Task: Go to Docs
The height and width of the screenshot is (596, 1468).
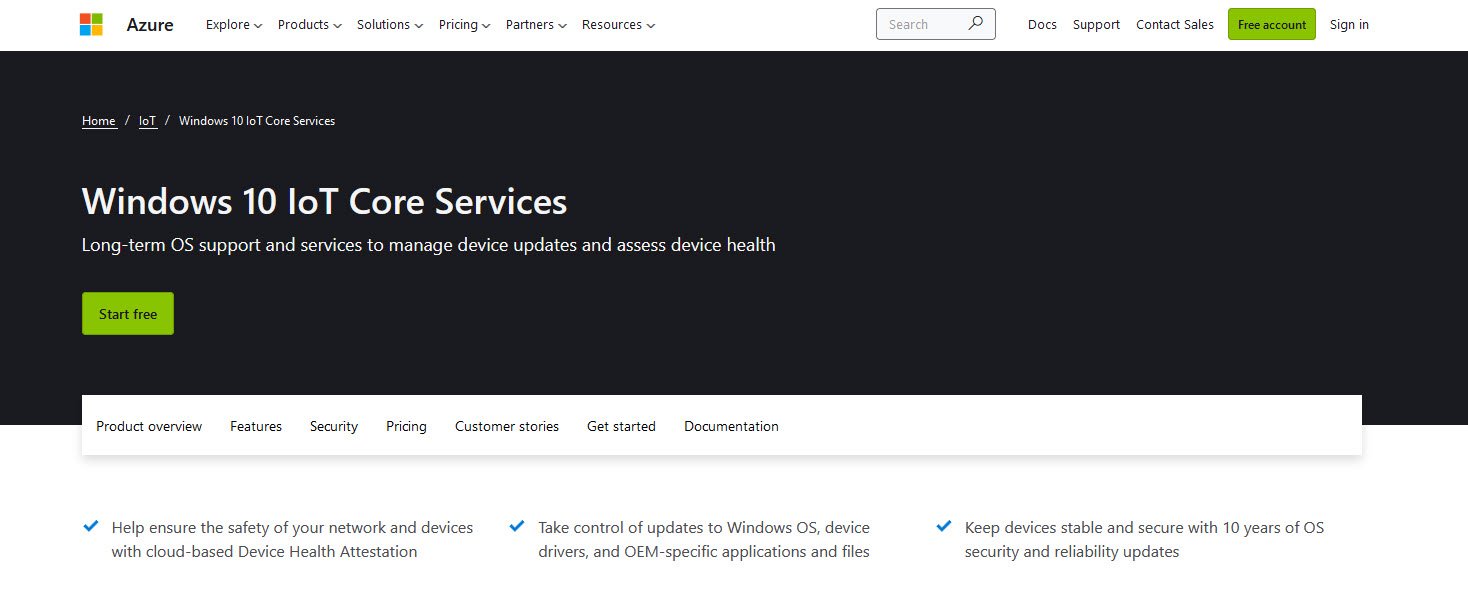Action: click(x=1042, y=25)
